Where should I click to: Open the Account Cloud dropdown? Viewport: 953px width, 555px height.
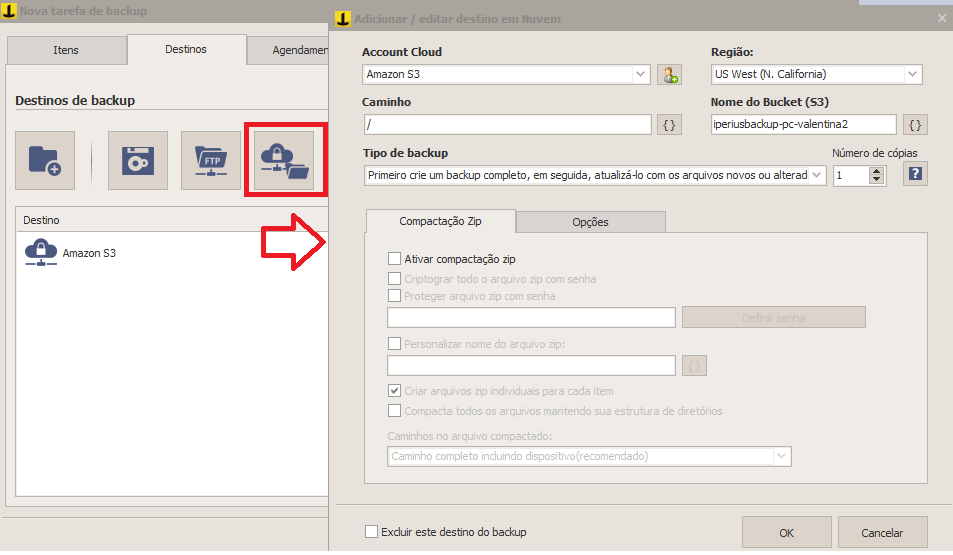640,74
